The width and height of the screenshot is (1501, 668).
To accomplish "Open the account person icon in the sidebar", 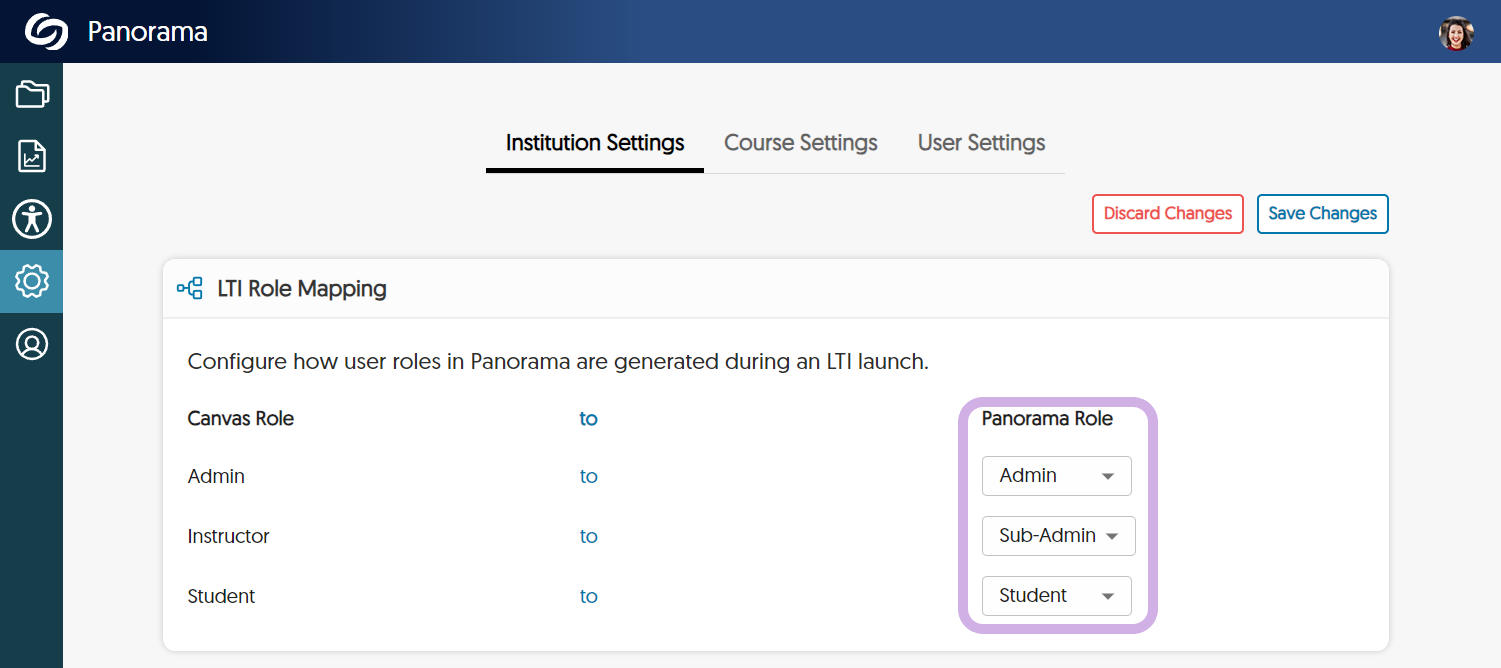I will [x=32, y=344].
